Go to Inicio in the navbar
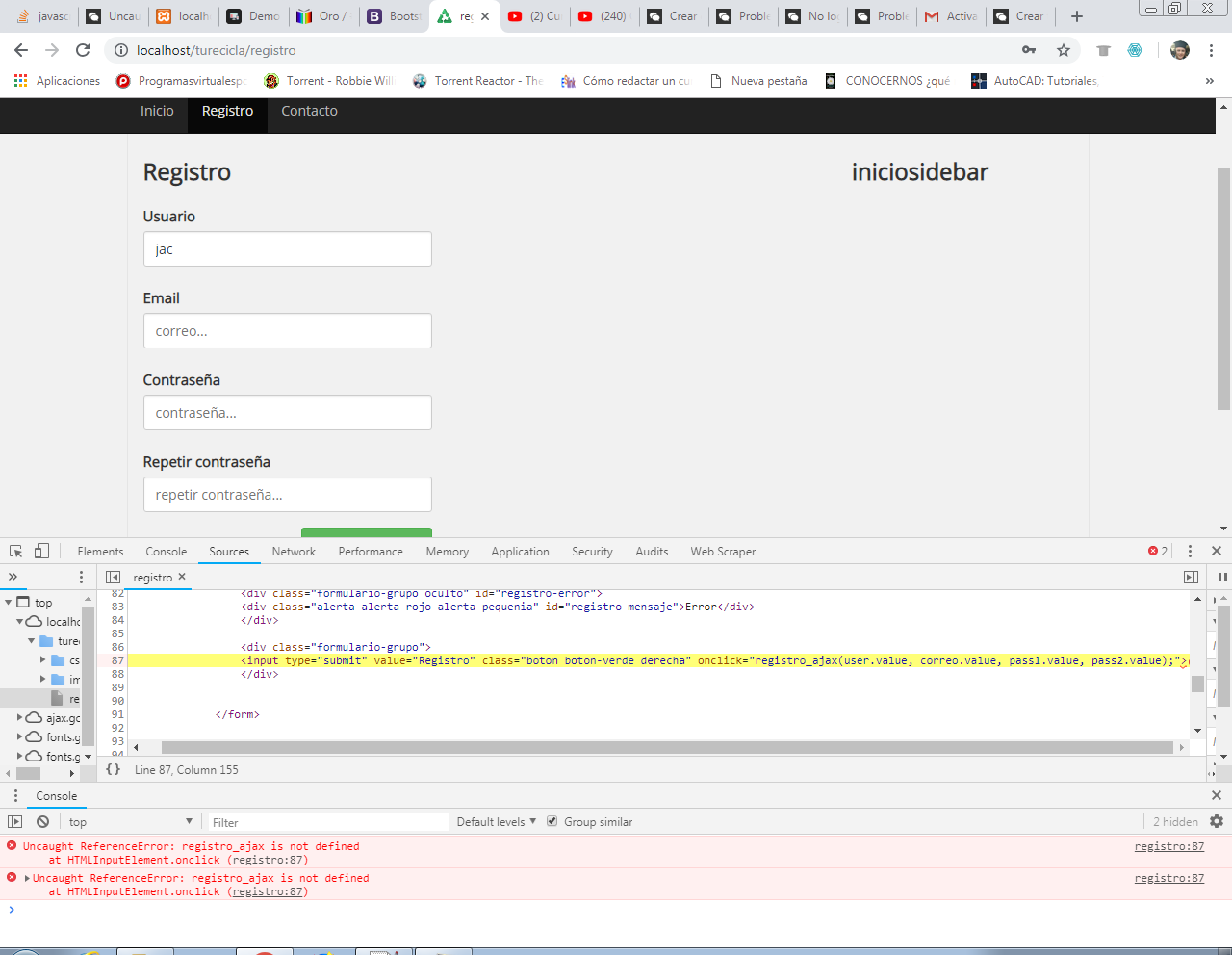This screenshot has height=955, width=1232. (157, 112)
